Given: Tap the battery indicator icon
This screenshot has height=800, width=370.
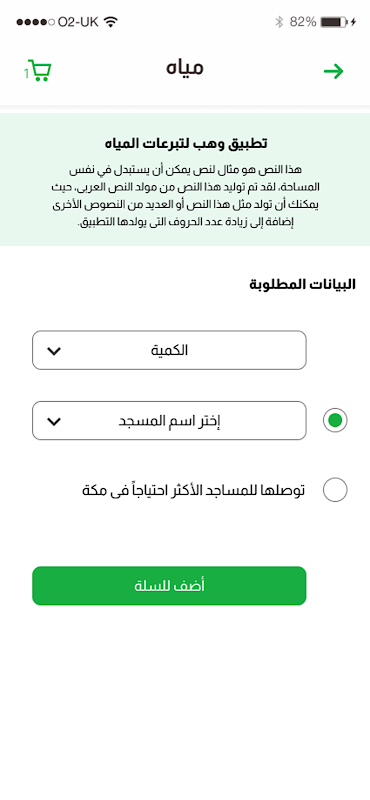Looking at the screenshot, I should (x=334, y=22).
